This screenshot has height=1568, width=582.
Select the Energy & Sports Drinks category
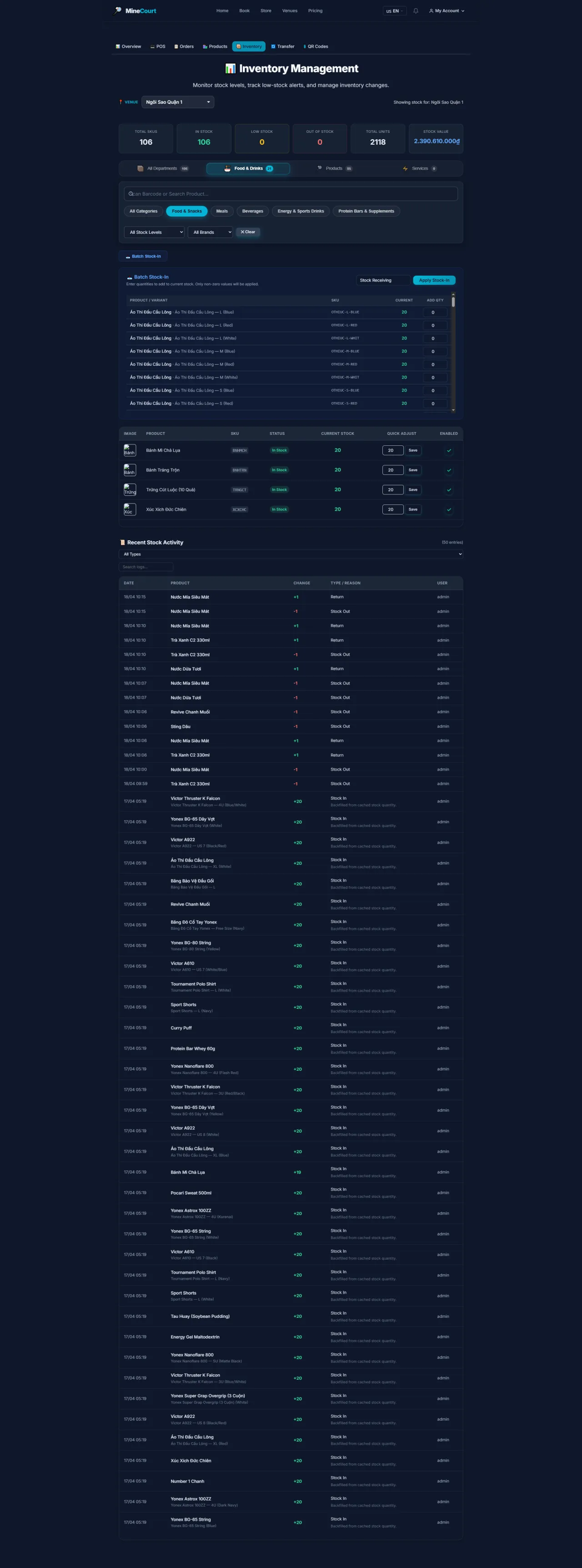(301, 211)
